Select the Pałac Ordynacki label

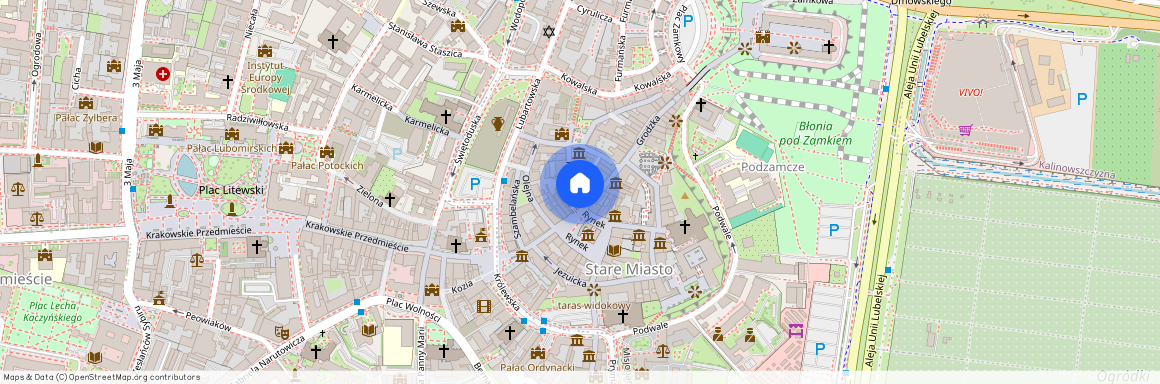[x=538, y=367]
